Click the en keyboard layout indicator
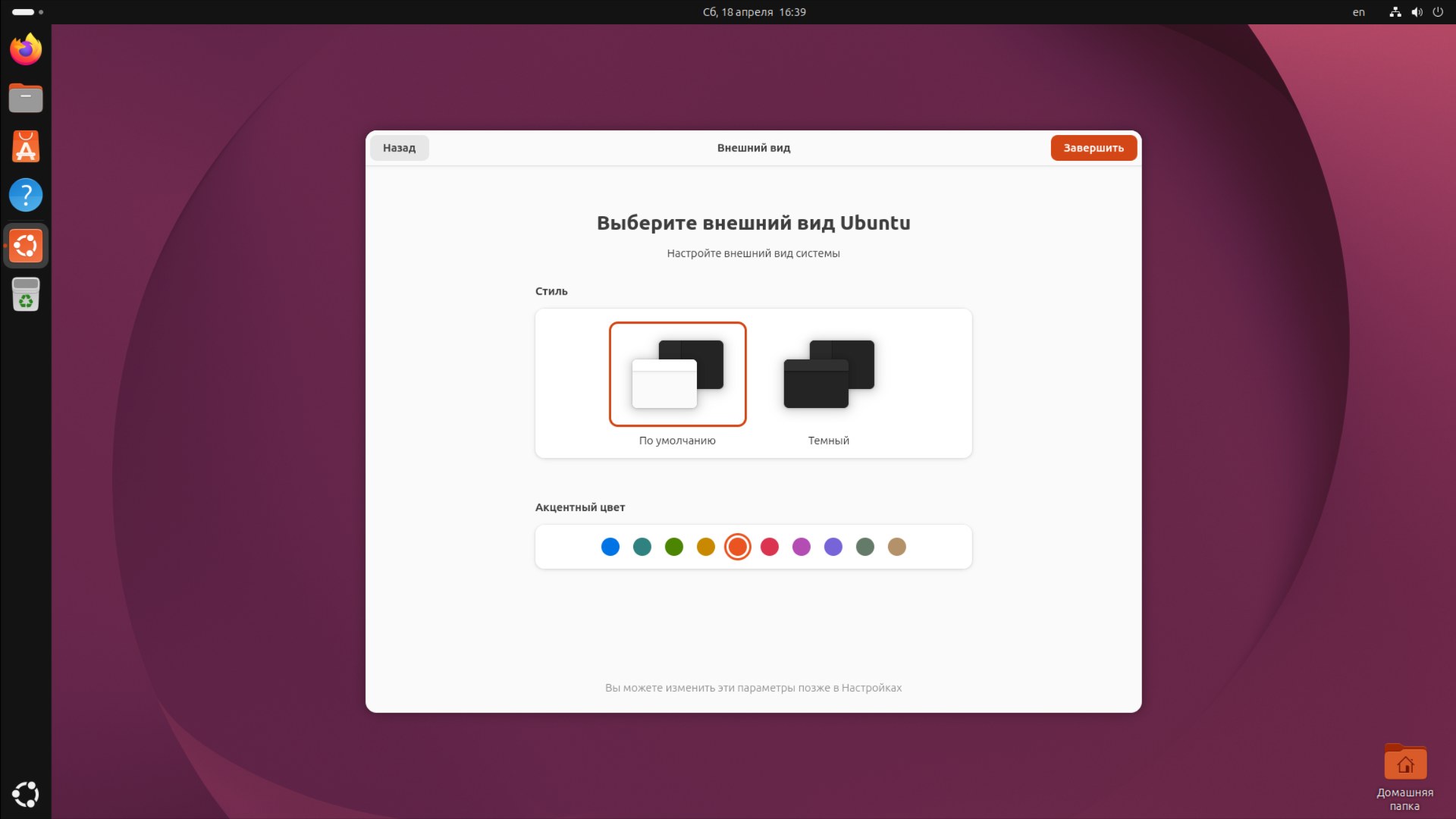Image resolution: width=1456 pixels, height=819 pixels. tap(1357, 12)
